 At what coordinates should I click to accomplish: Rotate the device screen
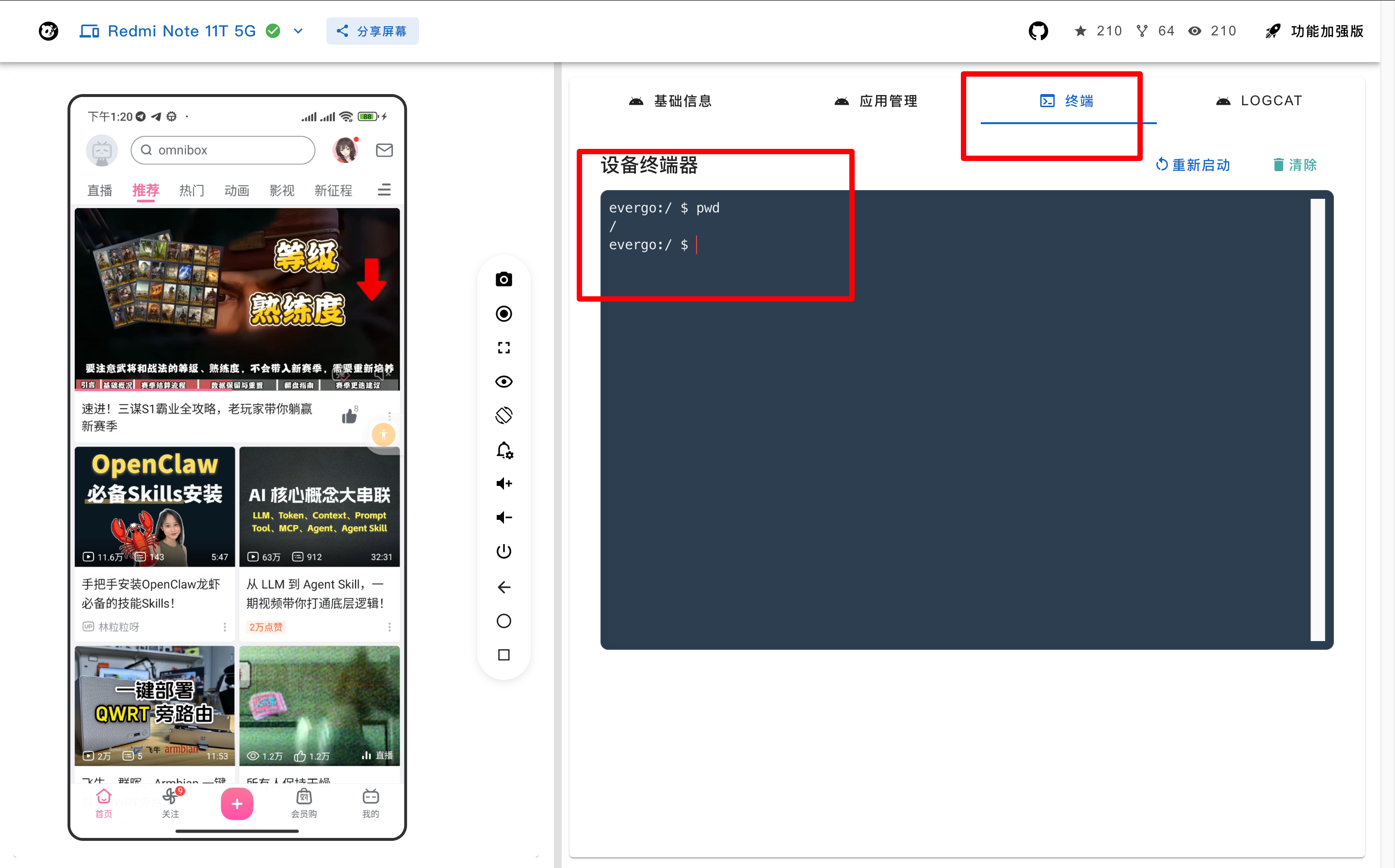[503, 415]
